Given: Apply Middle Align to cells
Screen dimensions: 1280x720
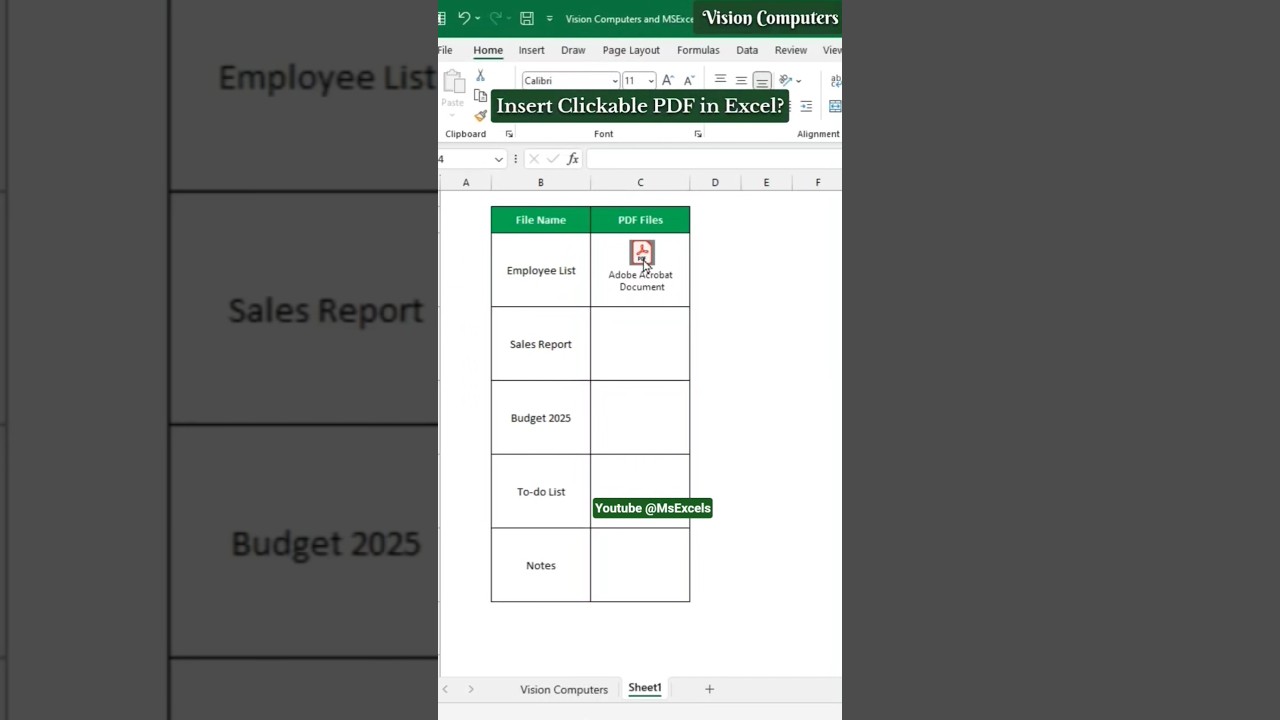Looking at the screenshot, I should (x=741, y=80).
